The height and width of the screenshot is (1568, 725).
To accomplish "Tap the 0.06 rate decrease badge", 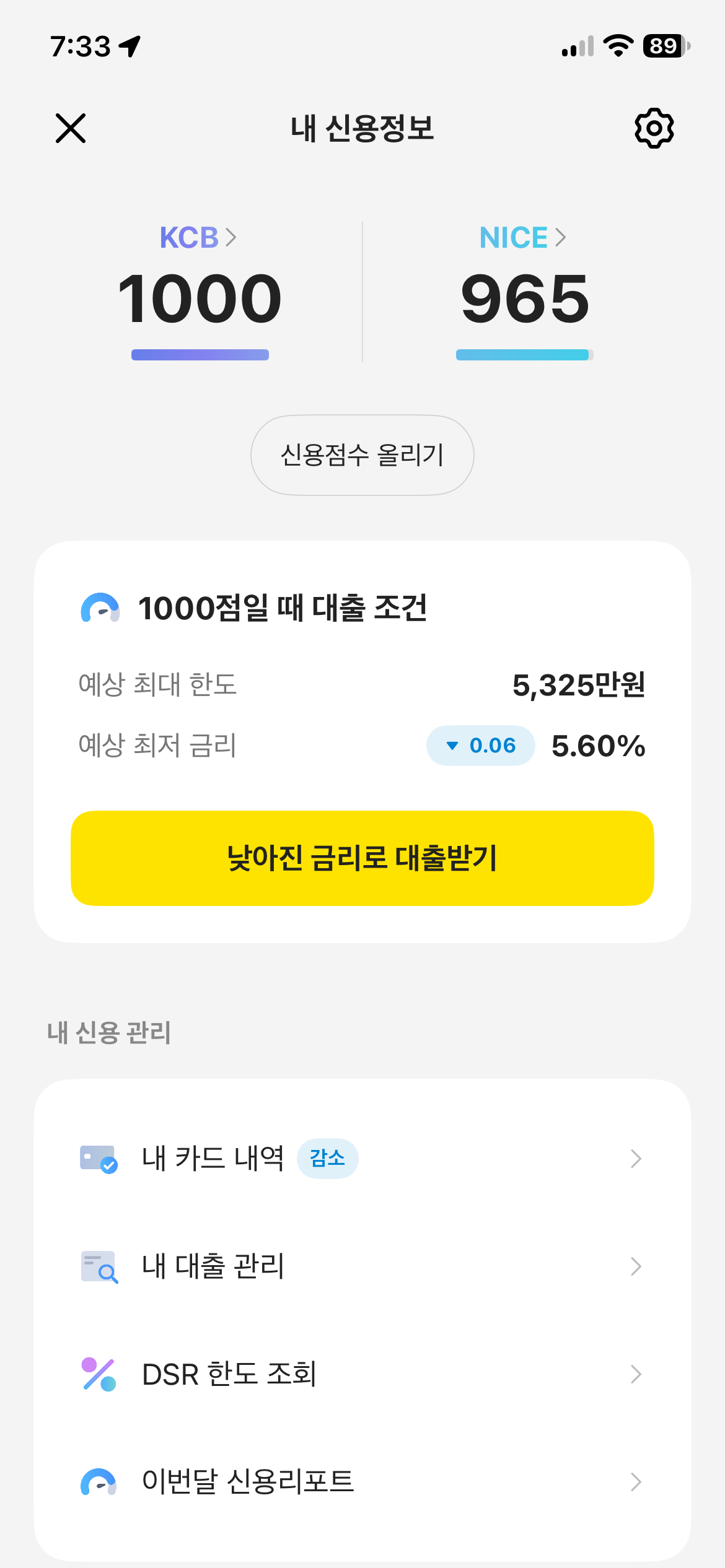I will coord(481,746).
